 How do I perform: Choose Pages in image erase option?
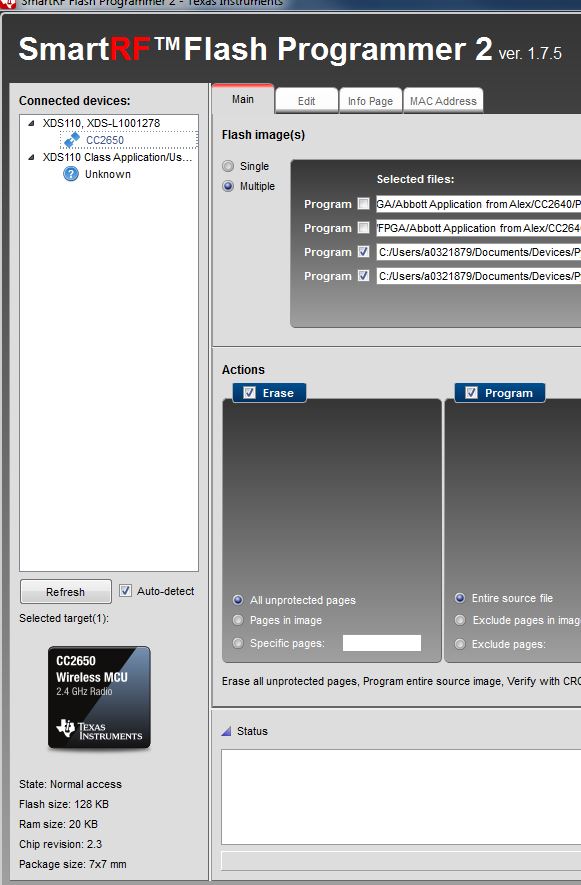tap(238, 620)
